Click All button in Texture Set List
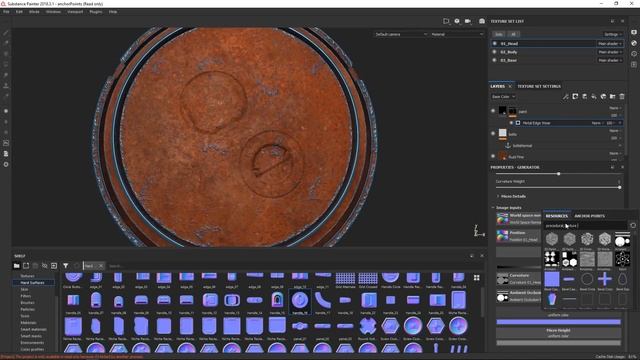Screen dimensions: 640x360 (x=513, y=34)
